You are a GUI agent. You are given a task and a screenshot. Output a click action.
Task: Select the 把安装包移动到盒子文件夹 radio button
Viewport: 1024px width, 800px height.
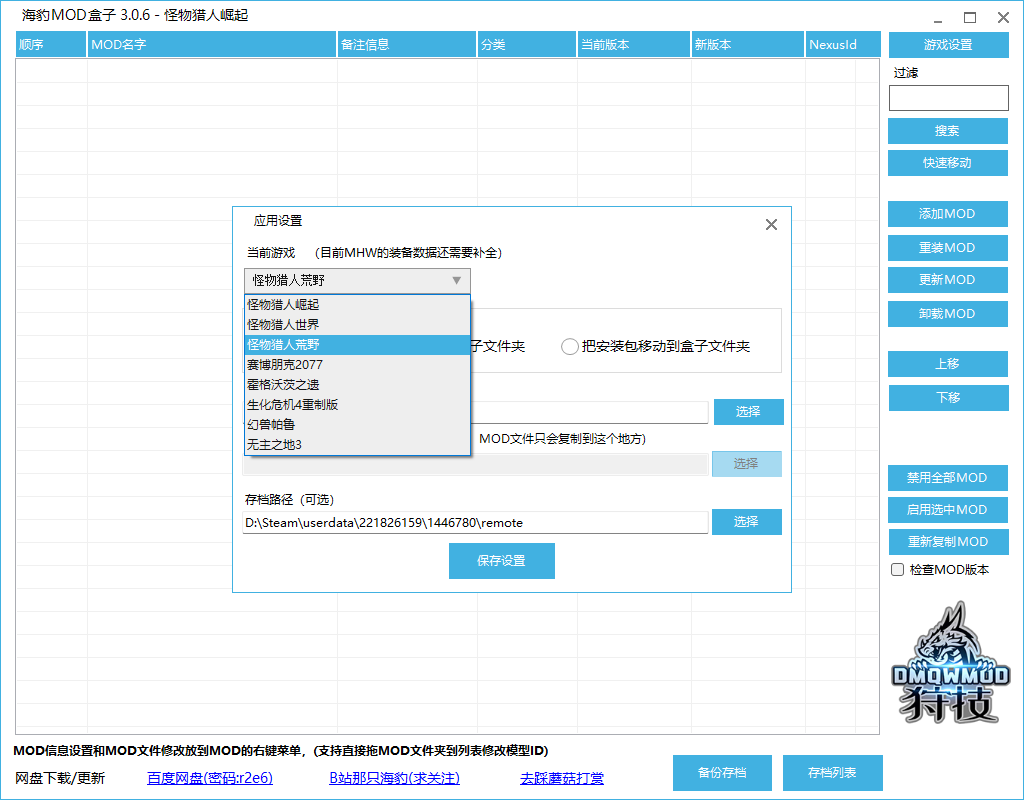pos(569,346)
